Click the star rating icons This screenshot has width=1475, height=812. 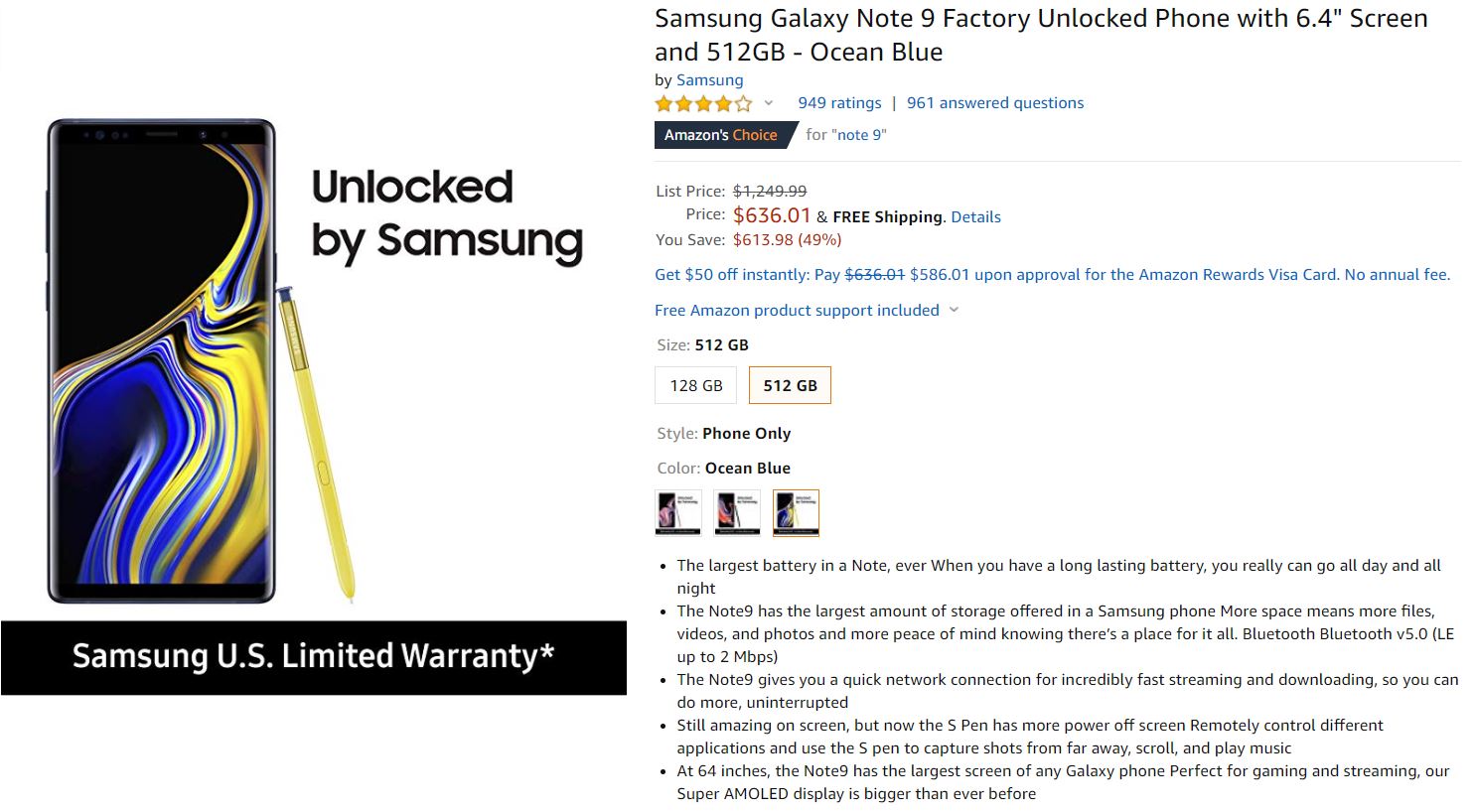click(x=703, y=103)
